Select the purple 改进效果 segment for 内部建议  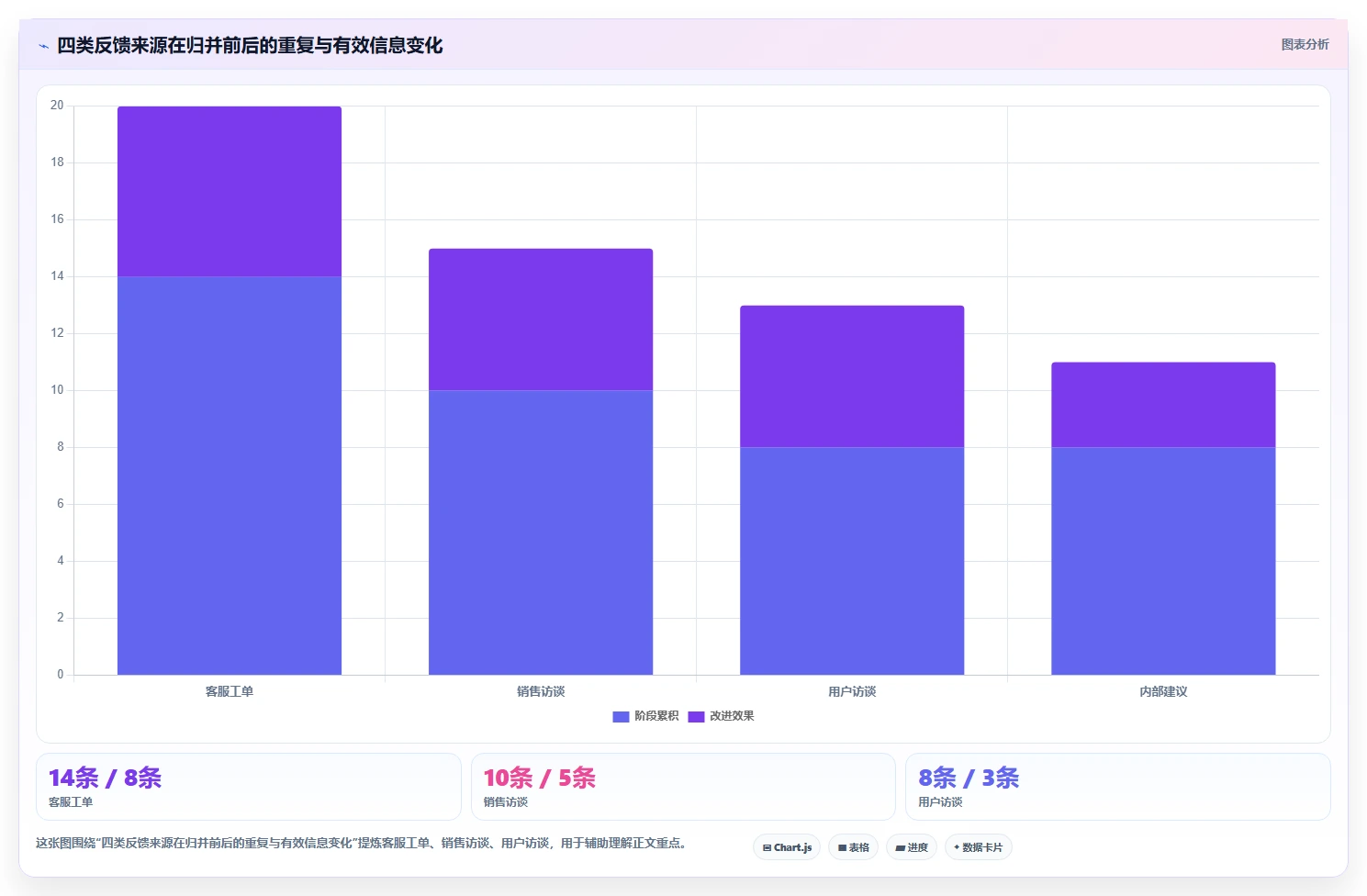click(1163, 405)
